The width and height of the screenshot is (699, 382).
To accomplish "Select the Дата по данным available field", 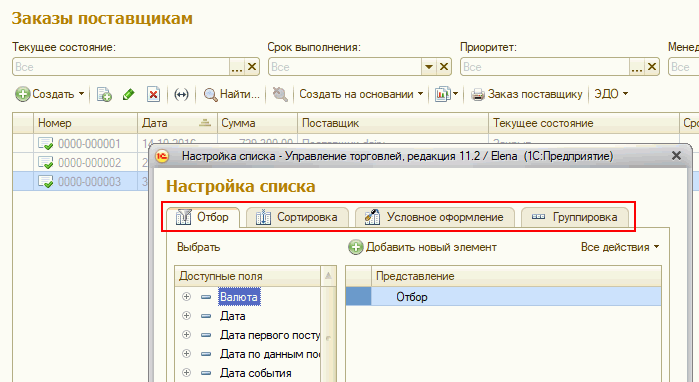I will click(270, 354).
